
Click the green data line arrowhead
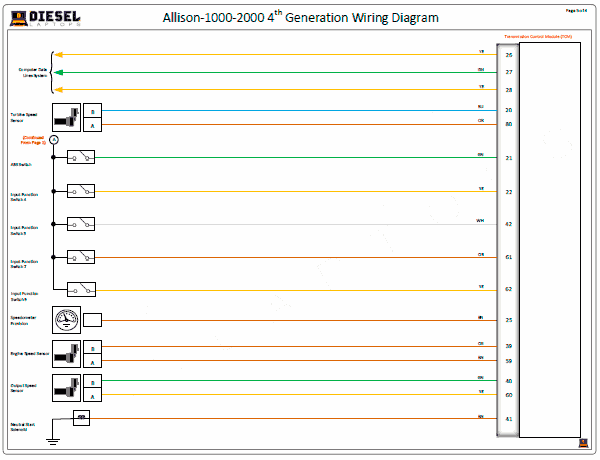pos(58,72)
